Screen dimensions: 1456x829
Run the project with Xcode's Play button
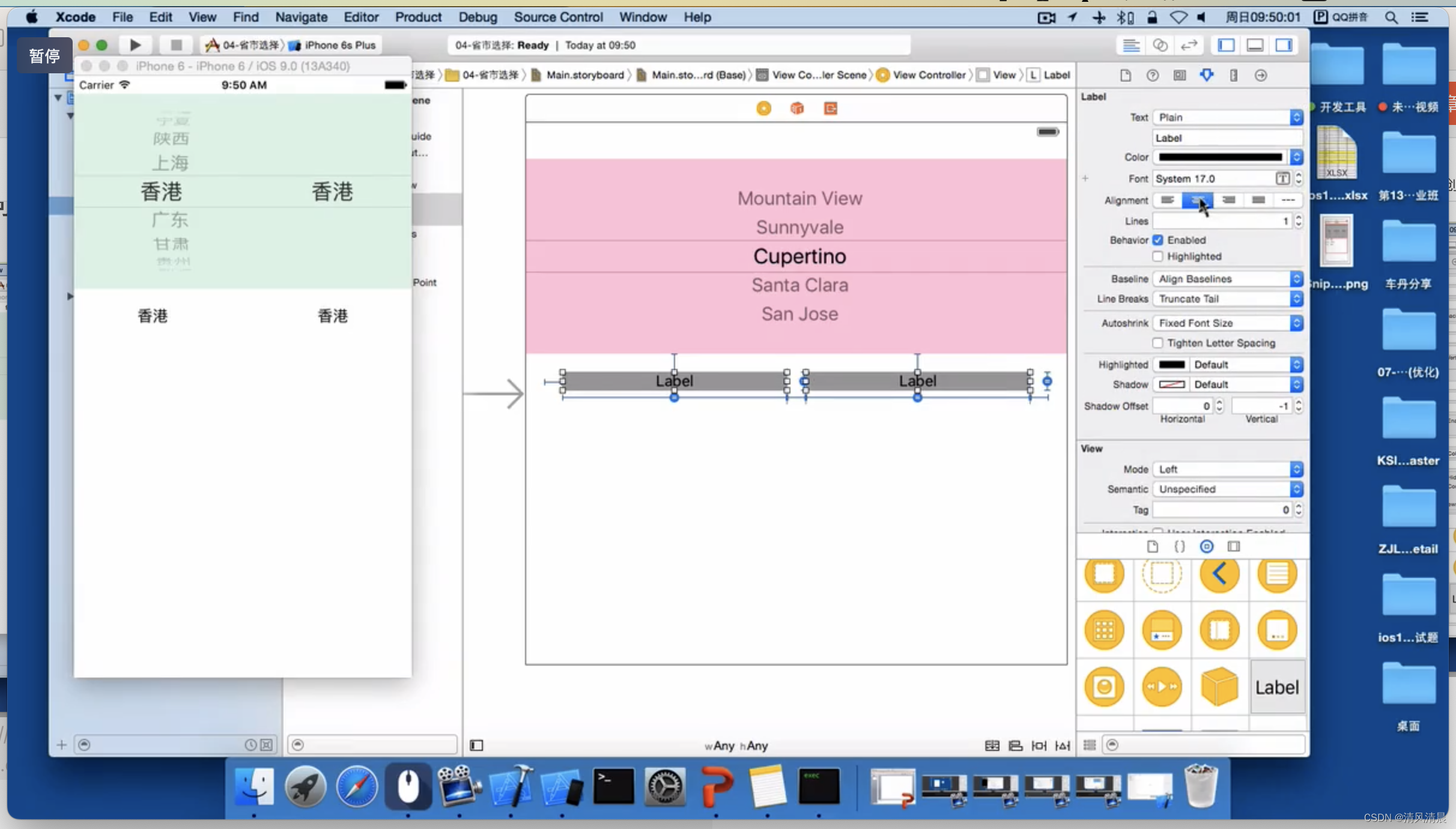pyautogui.click(x=135, y=45)
